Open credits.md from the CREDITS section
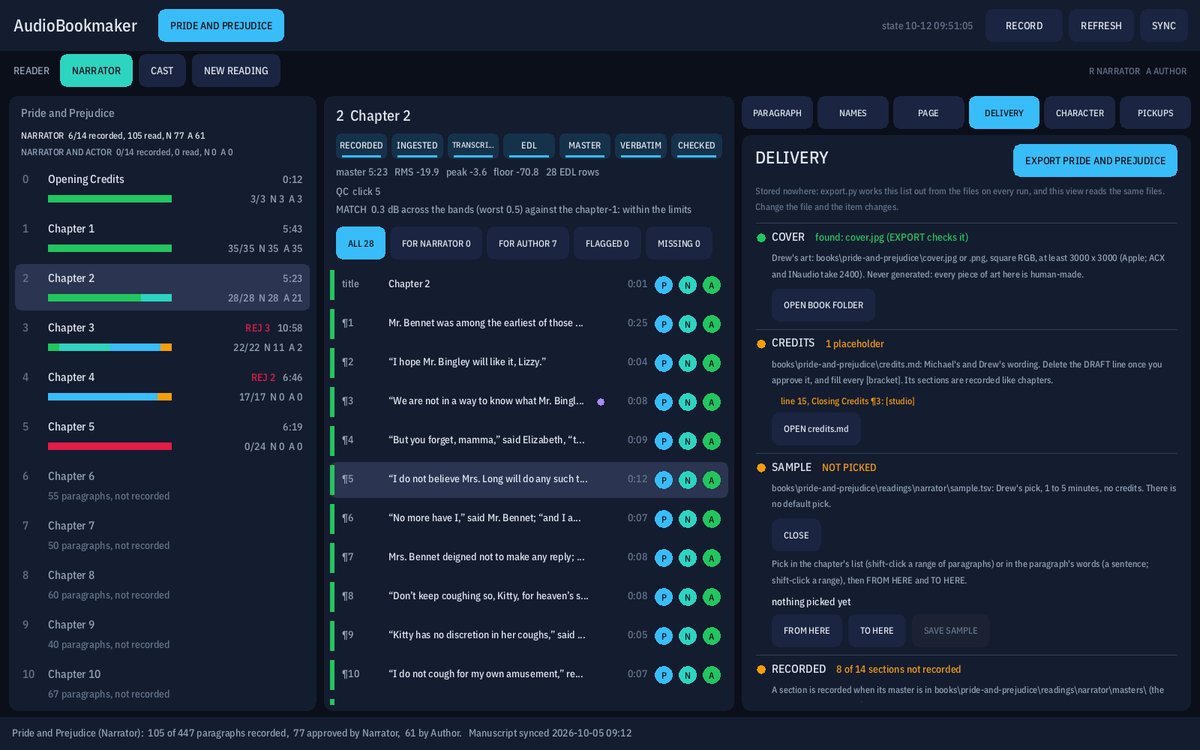The width and height of the screenshot is (1200, 750). (816, 429)
